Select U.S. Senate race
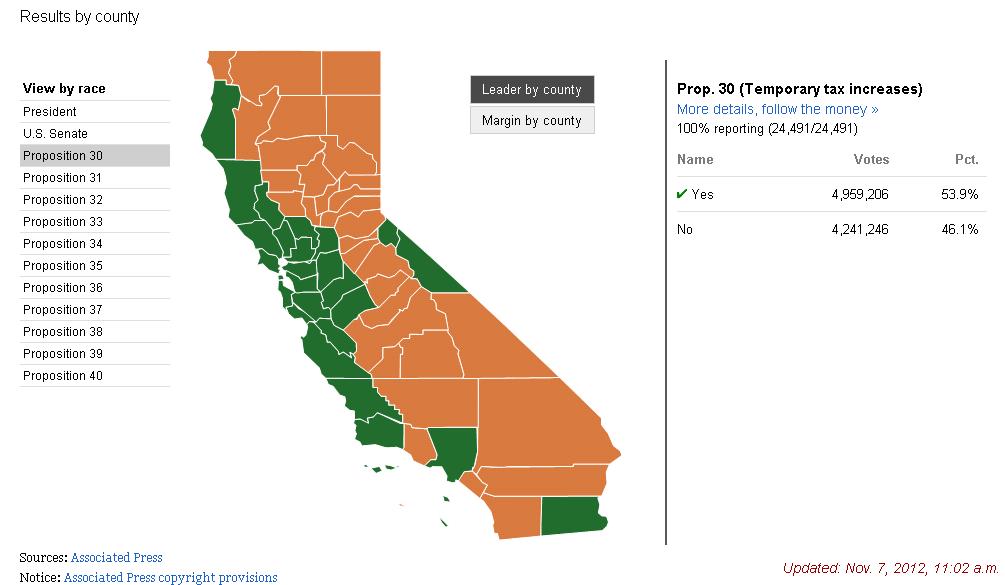 pos(56,134)
